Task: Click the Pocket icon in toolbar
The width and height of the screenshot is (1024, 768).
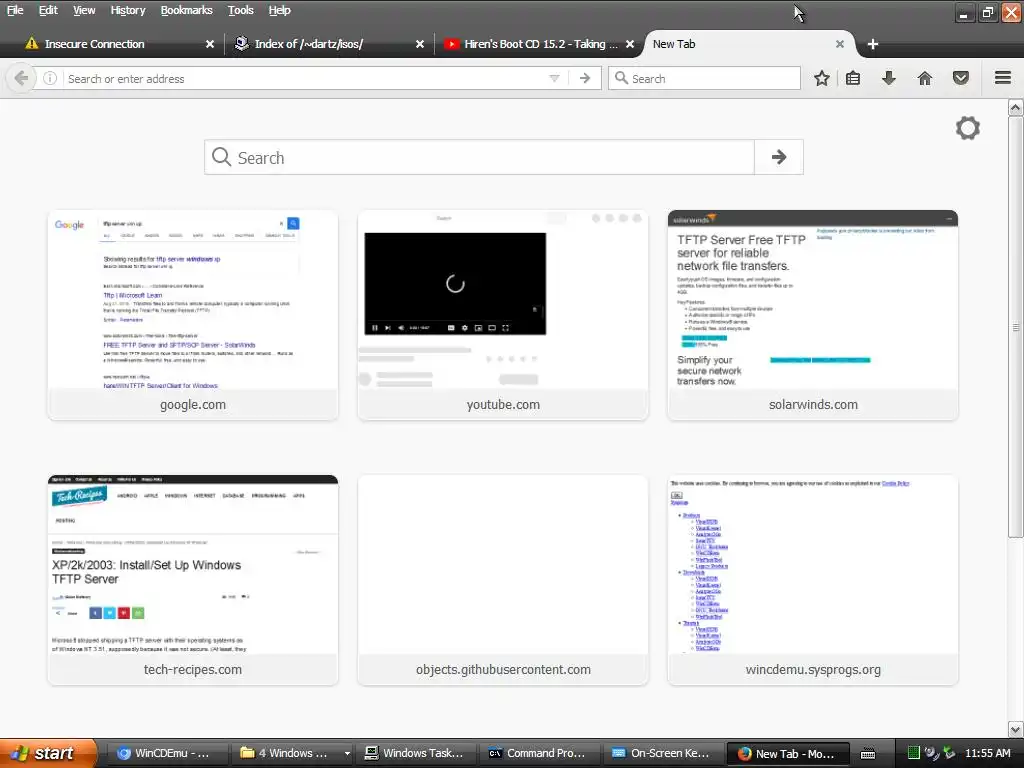Action: [961, 78]
